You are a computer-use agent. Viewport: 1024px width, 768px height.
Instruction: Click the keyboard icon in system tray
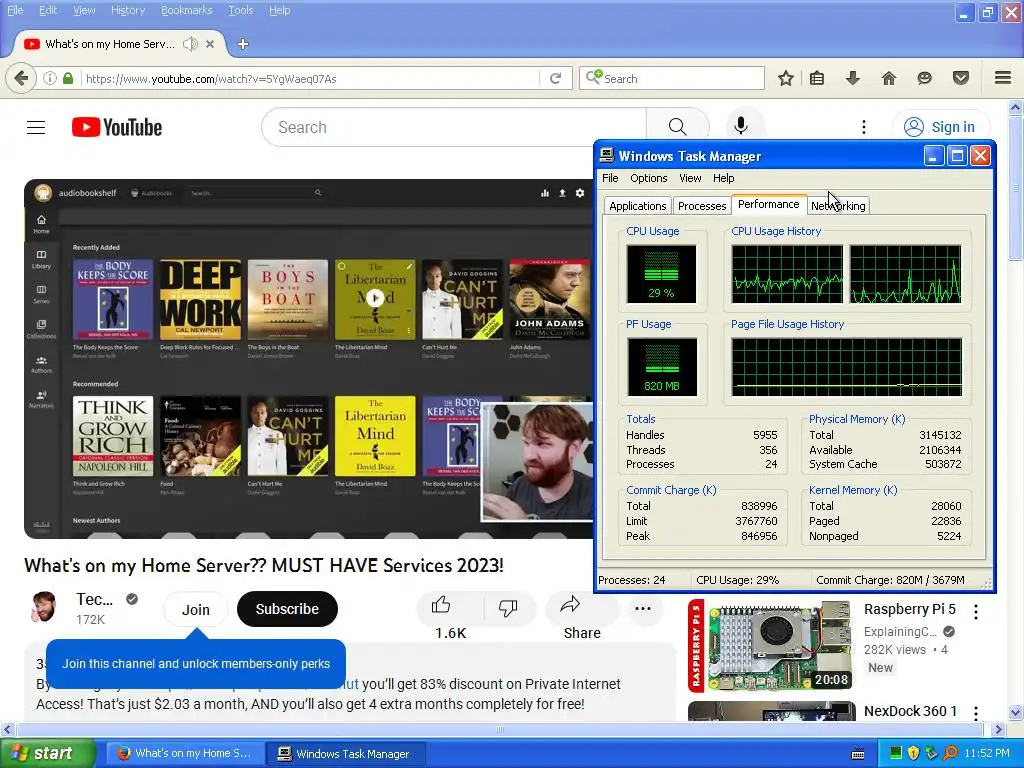(858, 754)
